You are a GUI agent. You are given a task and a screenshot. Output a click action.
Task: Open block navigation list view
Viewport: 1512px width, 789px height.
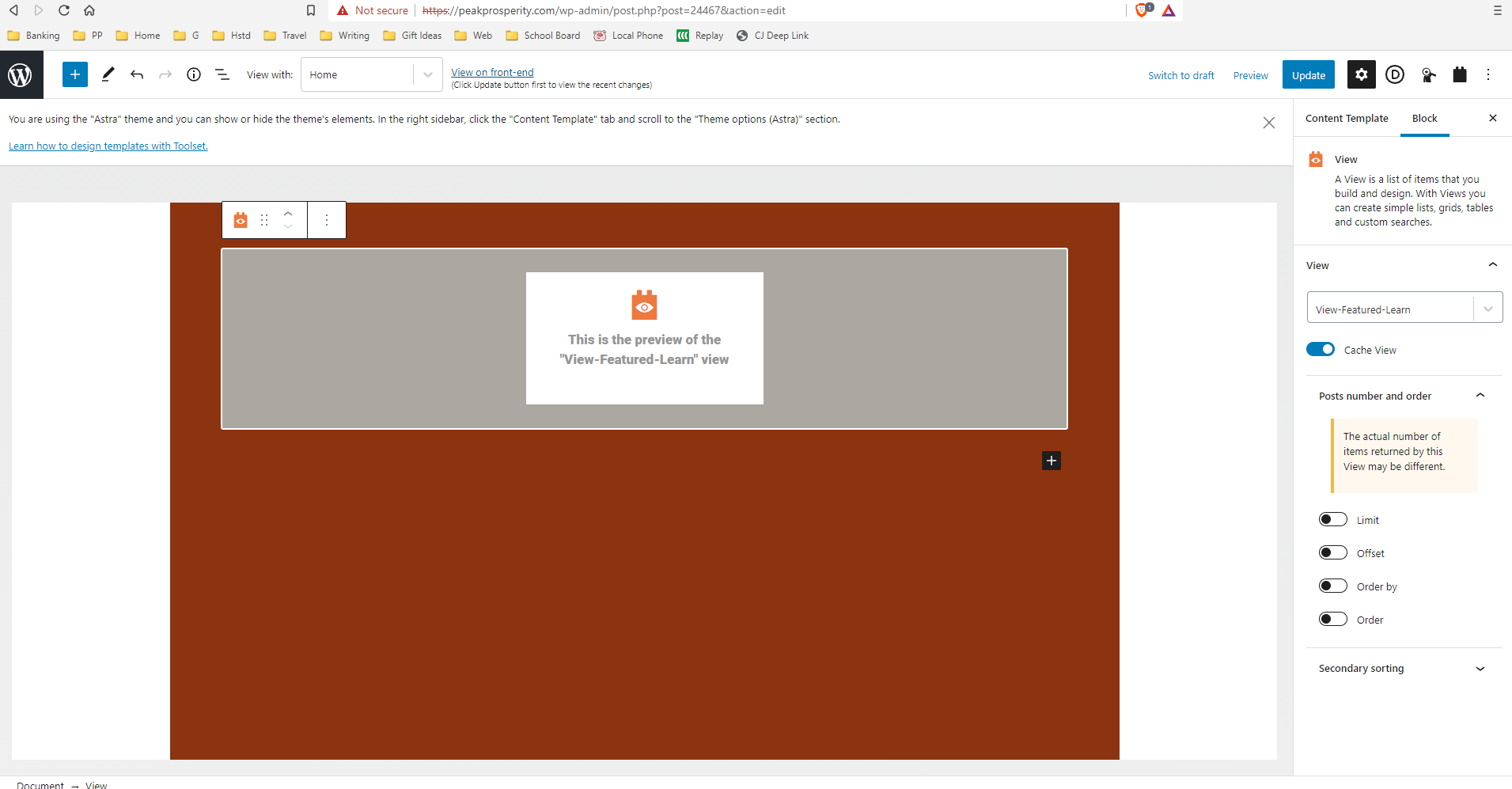[222, 74]
